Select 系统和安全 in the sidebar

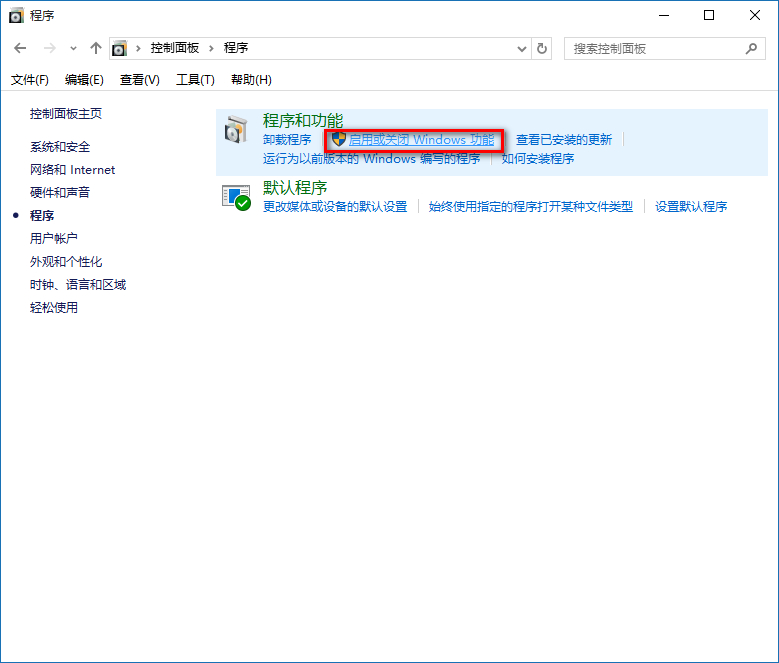coord(60,147)
